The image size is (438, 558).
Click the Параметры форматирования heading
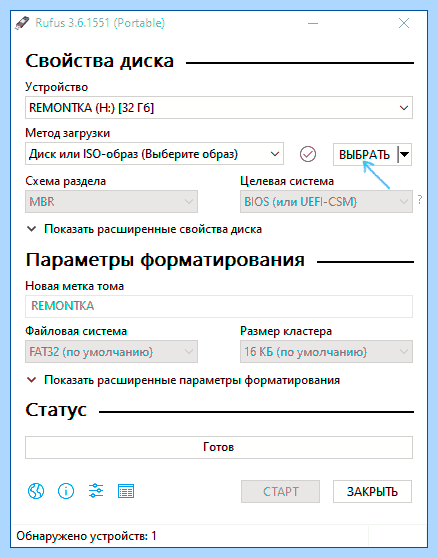click(x=165, y=260)
